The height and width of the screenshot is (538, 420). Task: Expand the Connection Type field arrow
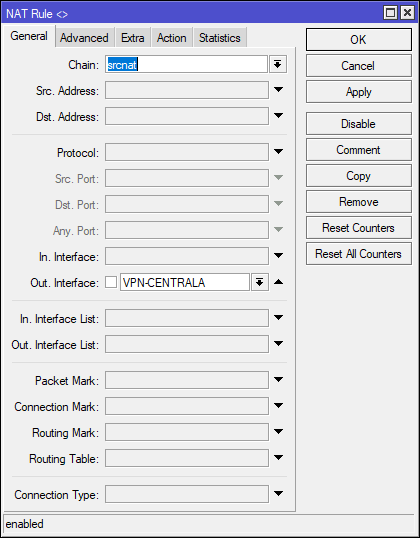[278, 493]
